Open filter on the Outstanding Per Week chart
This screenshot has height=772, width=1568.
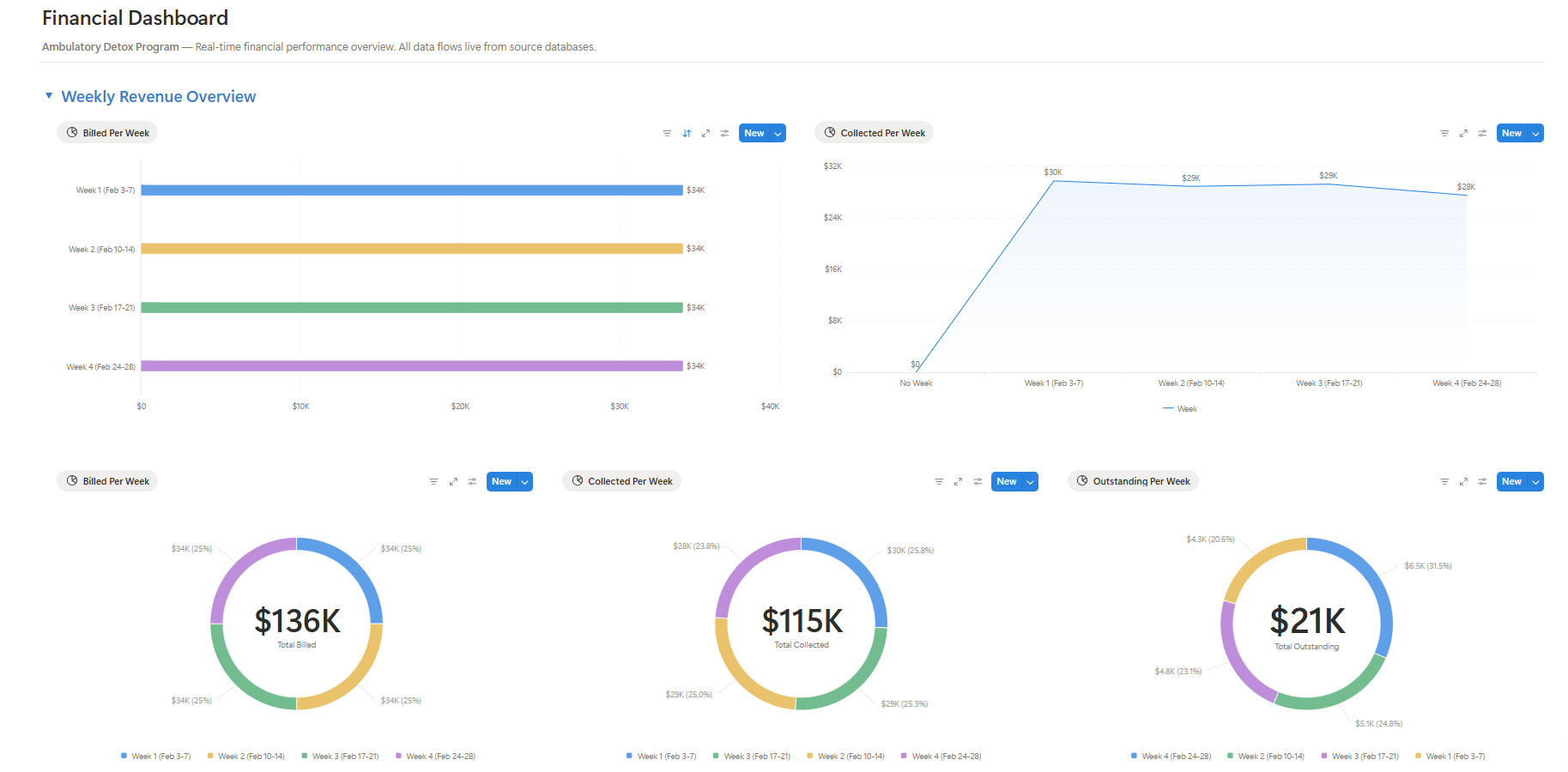pos(1444,482)
